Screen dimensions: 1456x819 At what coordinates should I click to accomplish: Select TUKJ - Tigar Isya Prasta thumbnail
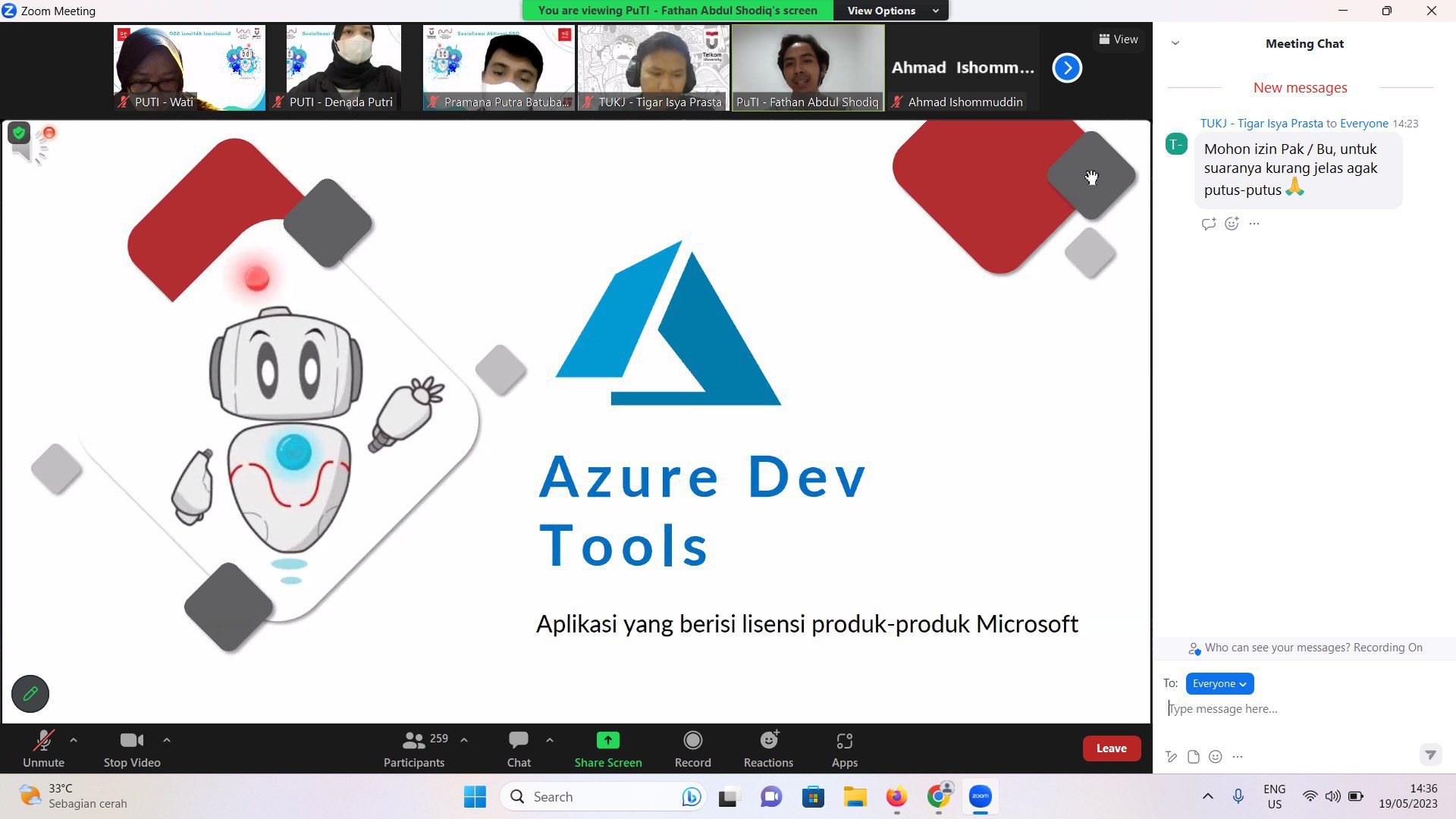pyautogui.click(x=653, y=68)
